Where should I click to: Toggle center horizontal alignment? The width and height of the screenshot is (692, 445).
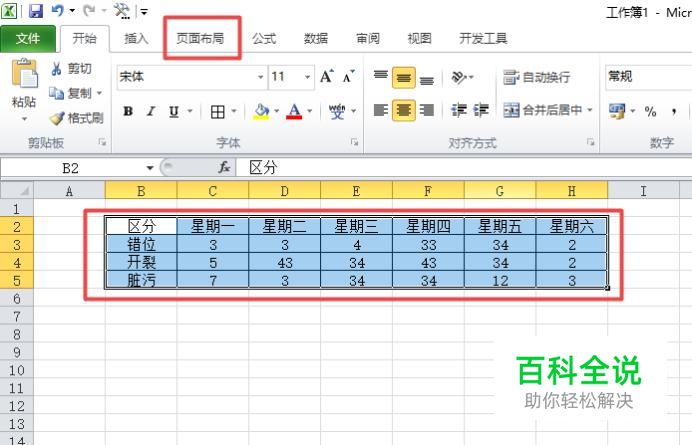(403, 110)
